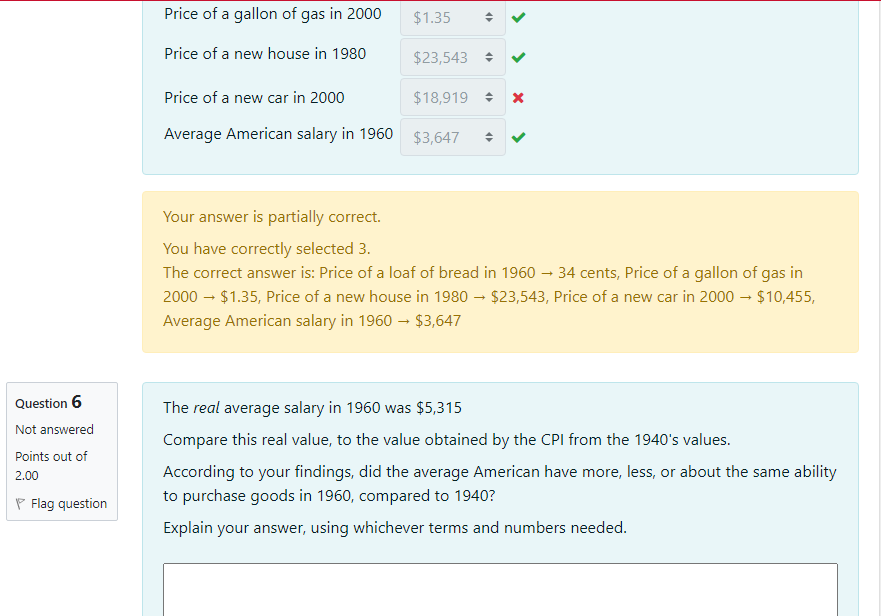Click 'Price of a new house in 1980' label

(265, 54)
